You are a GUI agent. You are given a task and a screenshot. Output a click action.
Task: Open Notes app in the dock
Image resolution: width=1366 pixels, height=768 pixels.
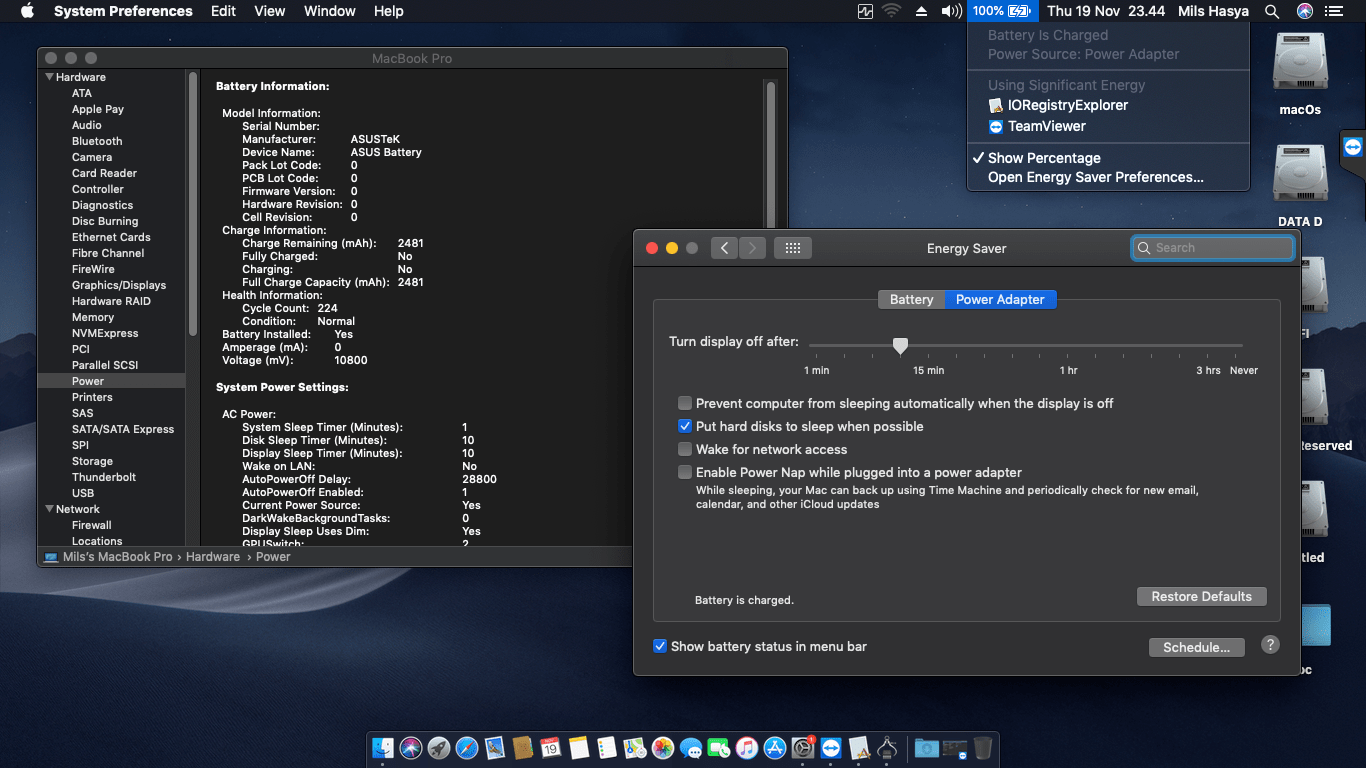coord(579,747)
